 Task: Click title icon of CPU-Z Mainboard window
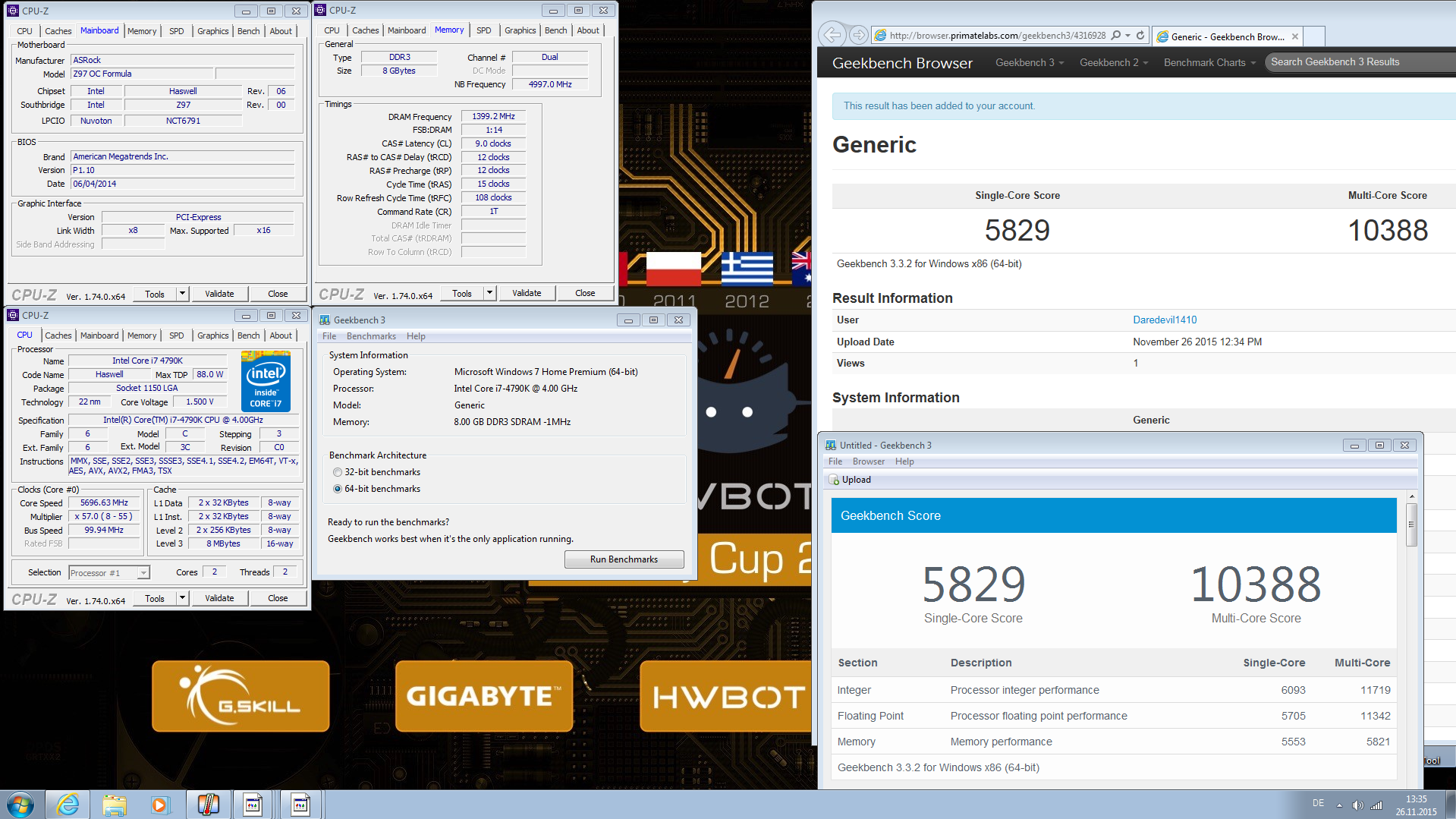click(13, 11)
